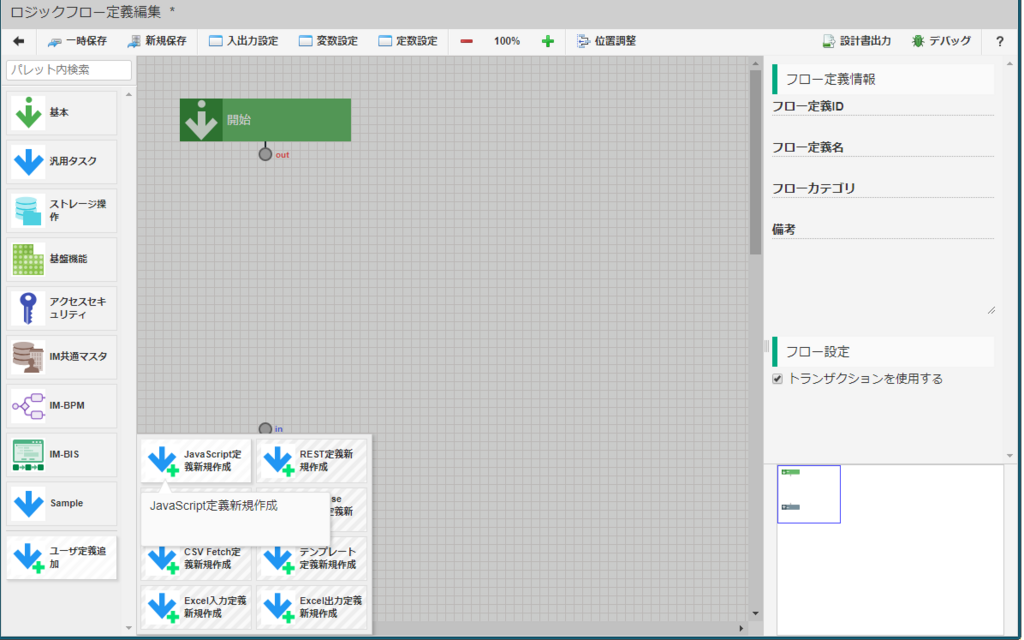Click the in connector port on canvas
The width and height of the screenshot is (1024, 640).
coord(265,429)
